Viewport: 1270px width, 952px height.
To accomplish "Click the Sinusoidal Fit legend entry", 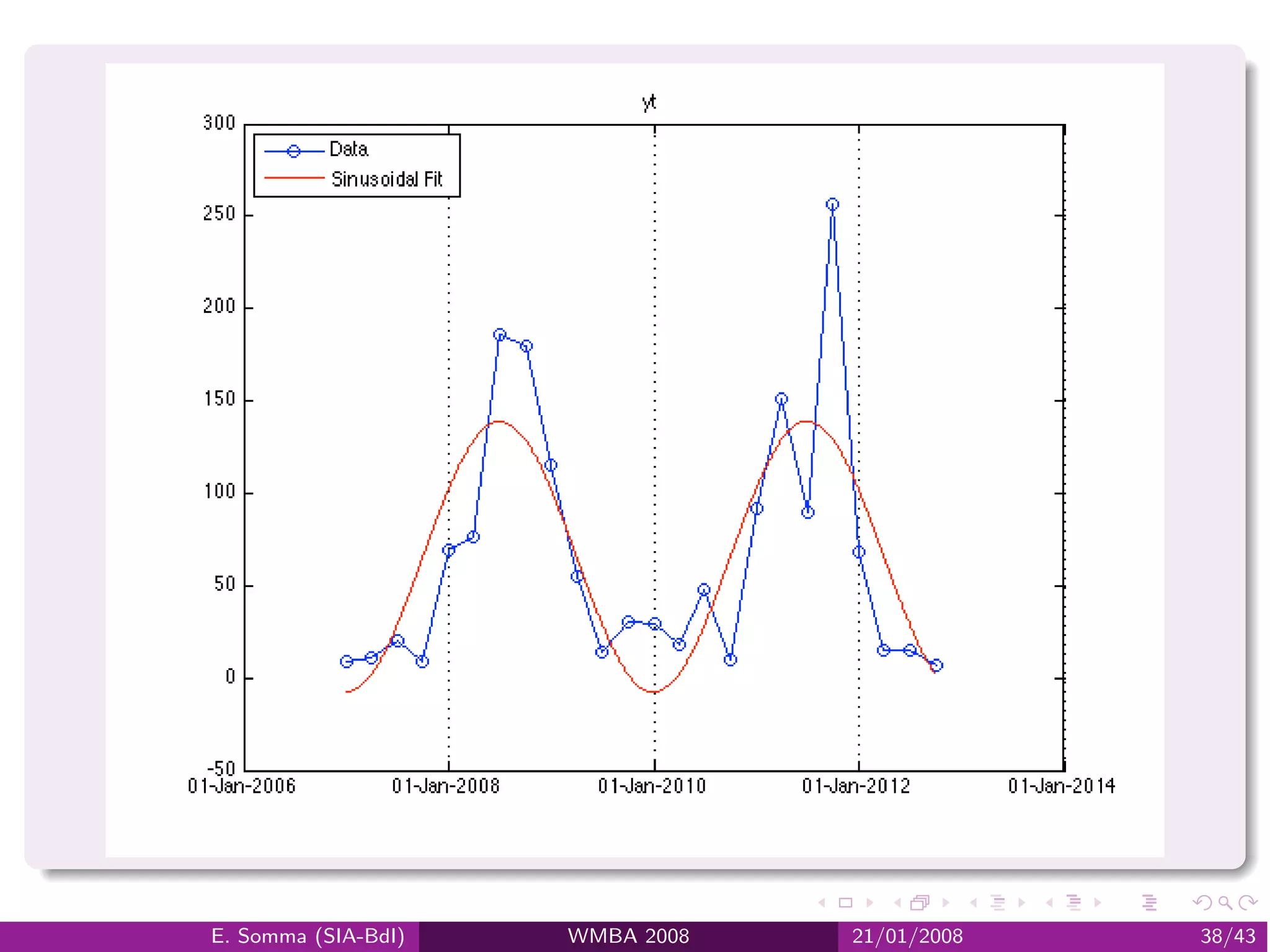I will tap(386, 179).
